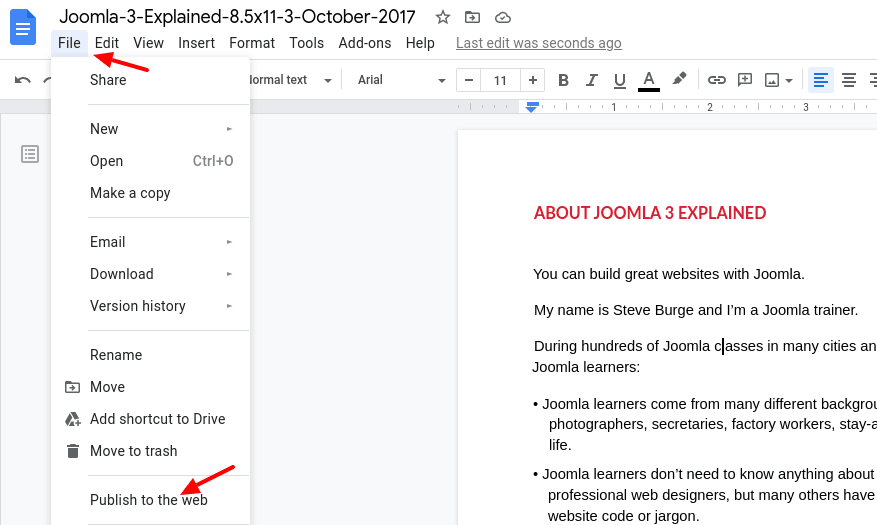Click the sentence You can build great websites

[x=669, y=275]
